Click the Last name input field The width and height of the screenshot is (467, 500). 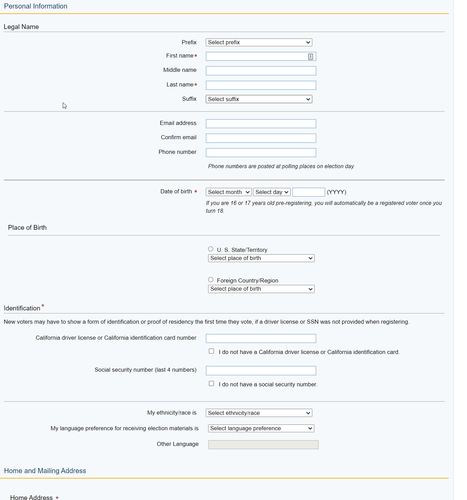pos(261,85)
